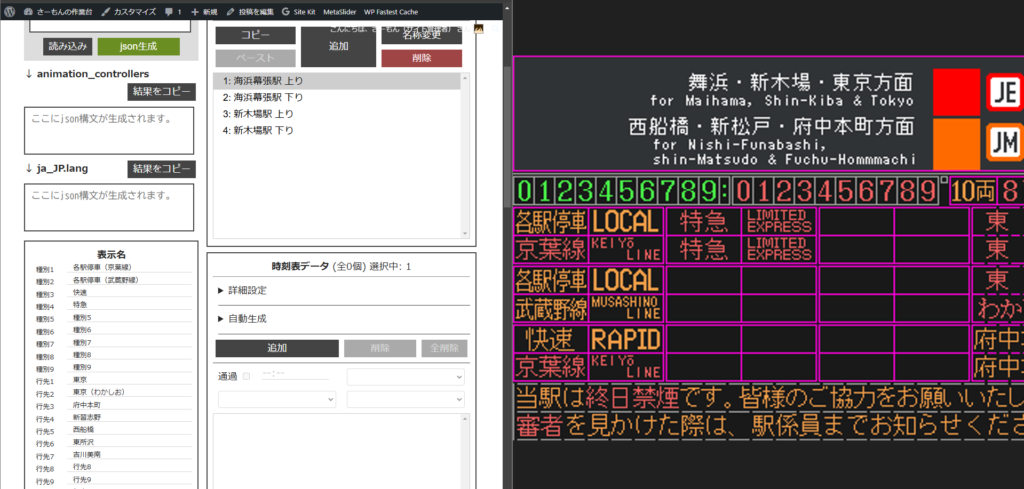Click the red 削除 button
Viewport: 1024px width, 489px height.
point(421,58)
